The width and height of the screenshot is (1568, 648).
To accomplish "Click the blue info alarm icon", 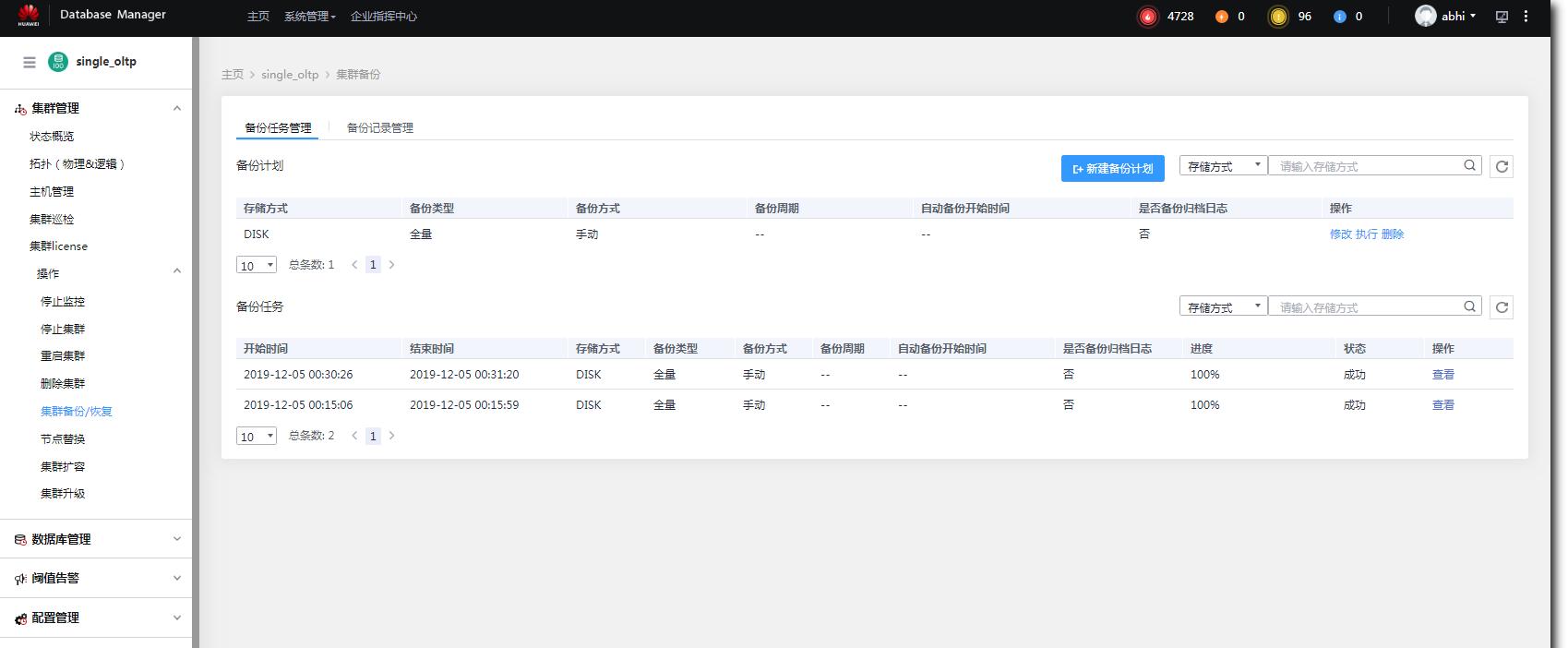I will coord(1339,17).
